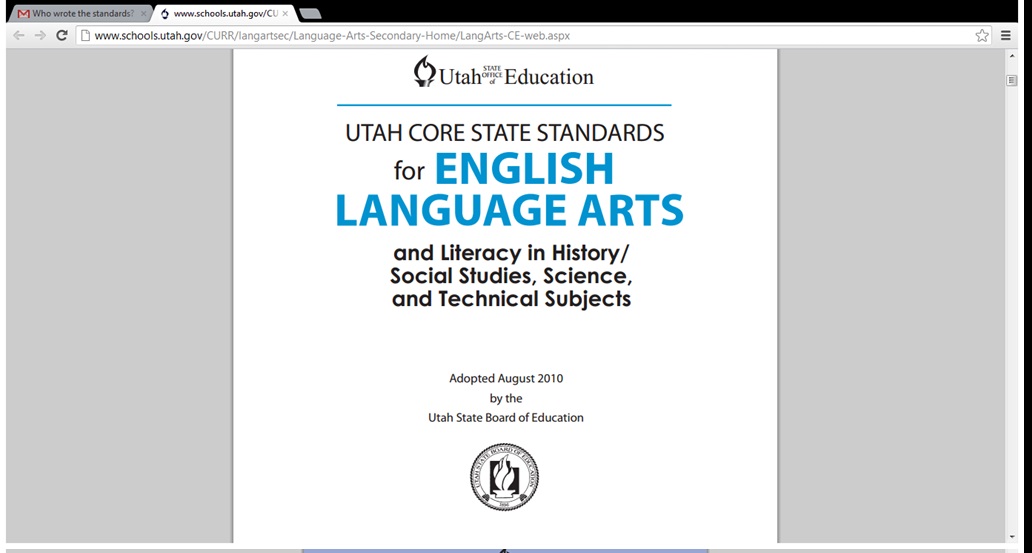Image resolution: width=1032 pixels, height=553 pixels.
Task: Click the 'and Literacy in History/' line
Action: point(511,253)
